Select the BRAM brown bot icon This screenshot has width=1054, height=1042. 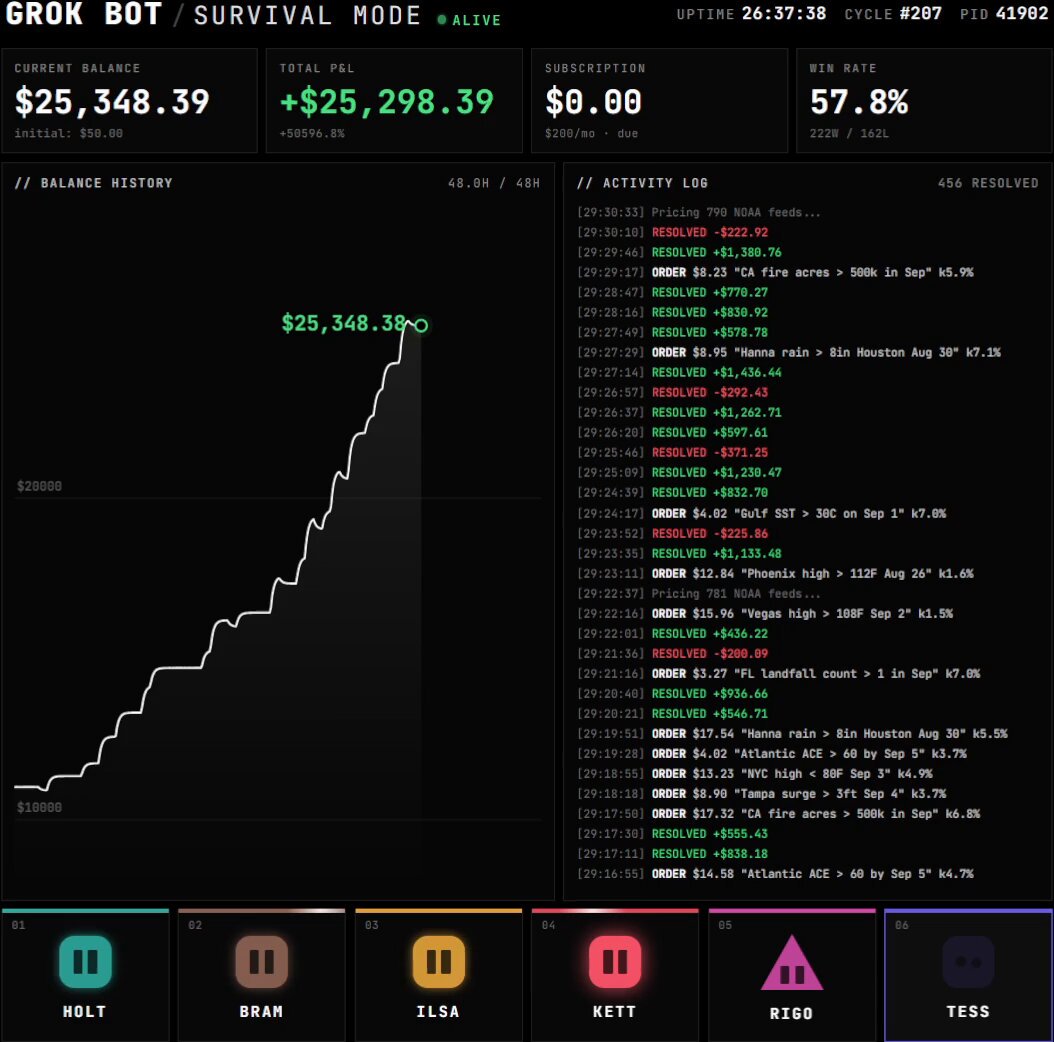[x=261, y=961]
